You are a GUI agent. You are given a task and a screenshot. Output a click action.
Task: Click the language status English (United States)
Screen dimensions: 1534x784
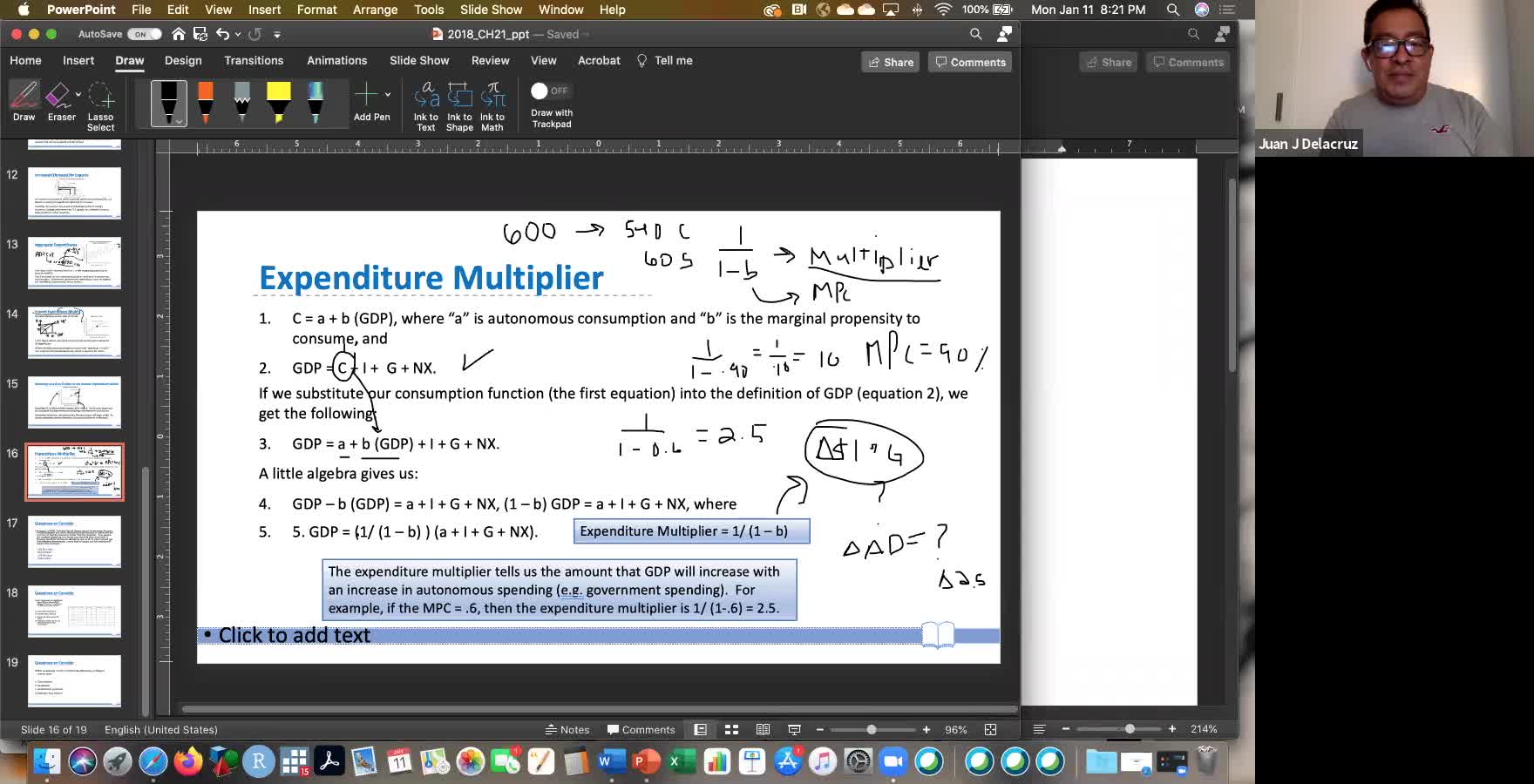point(161,729)
